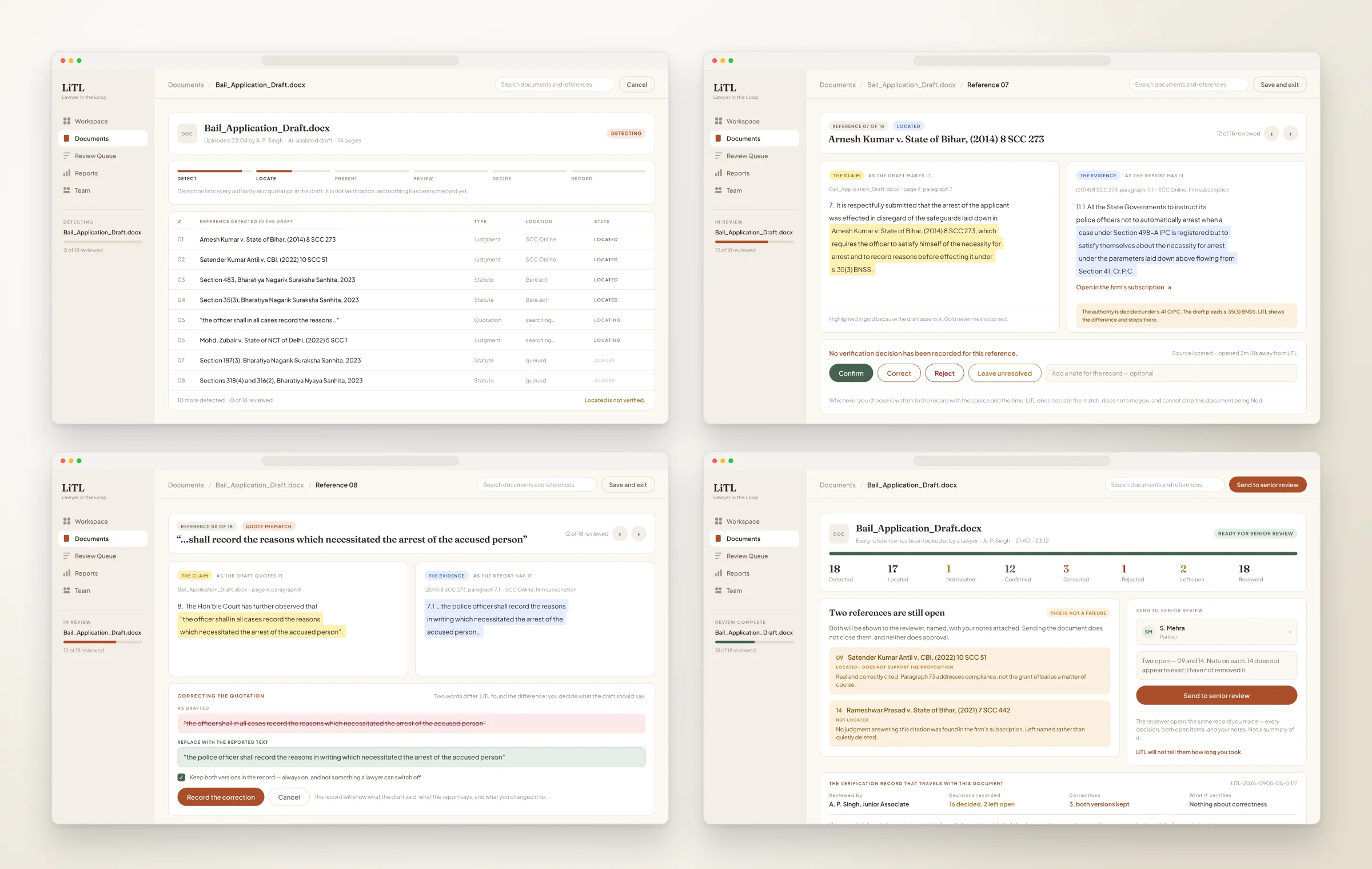Click the Correct button for Reference 07
The height and width of the screenshot is (869, 1372).
pyautogui.click(x=899, y=373)
